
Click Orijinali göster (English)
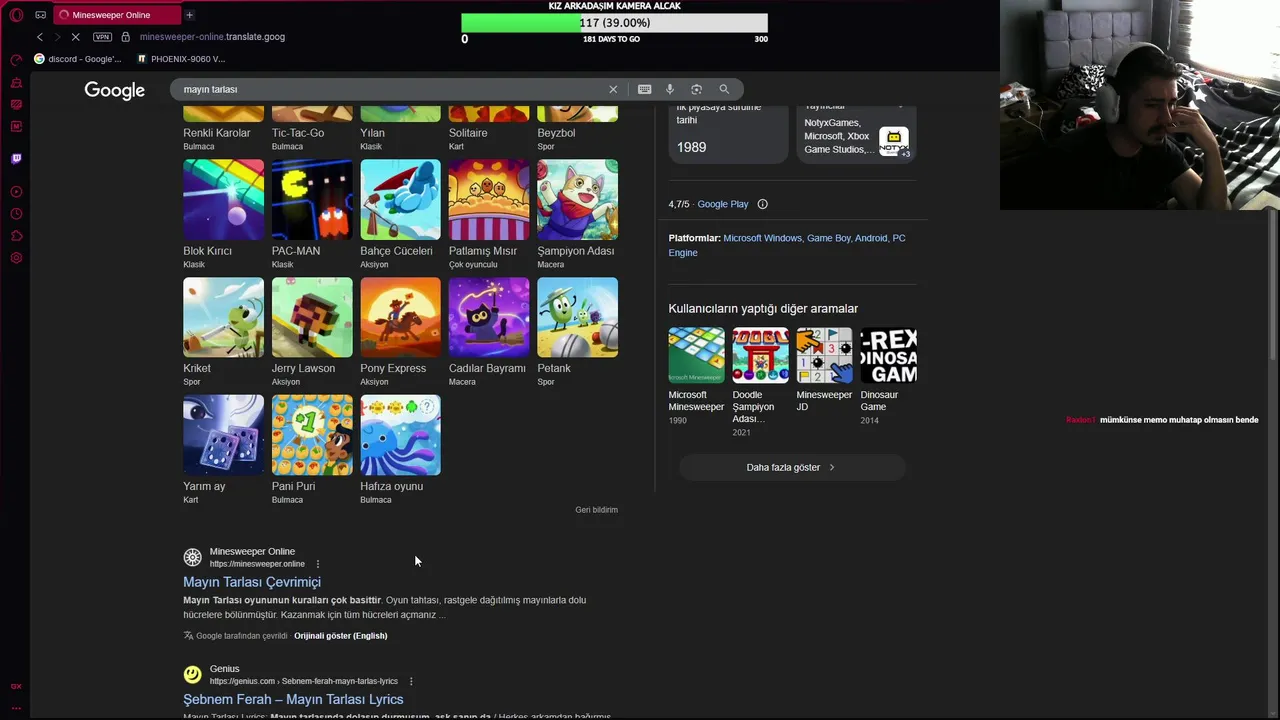340,636
